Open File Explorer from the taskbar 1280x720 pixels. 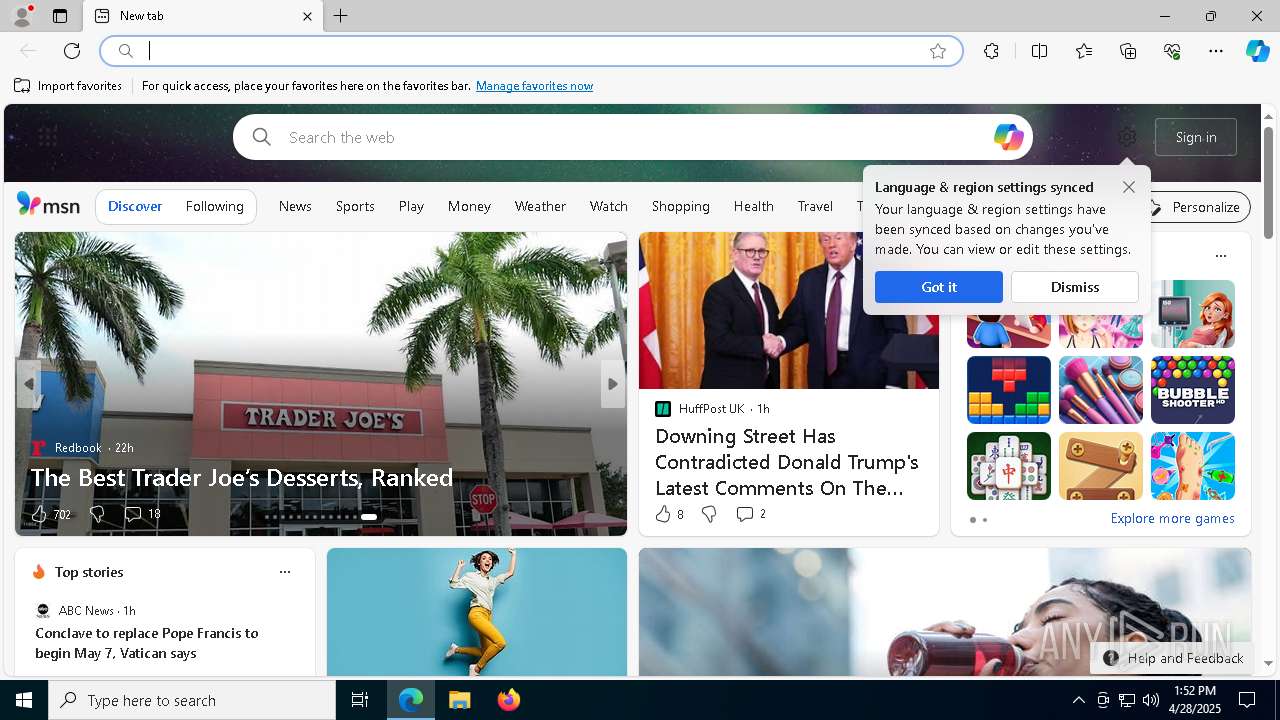(459, 700)
